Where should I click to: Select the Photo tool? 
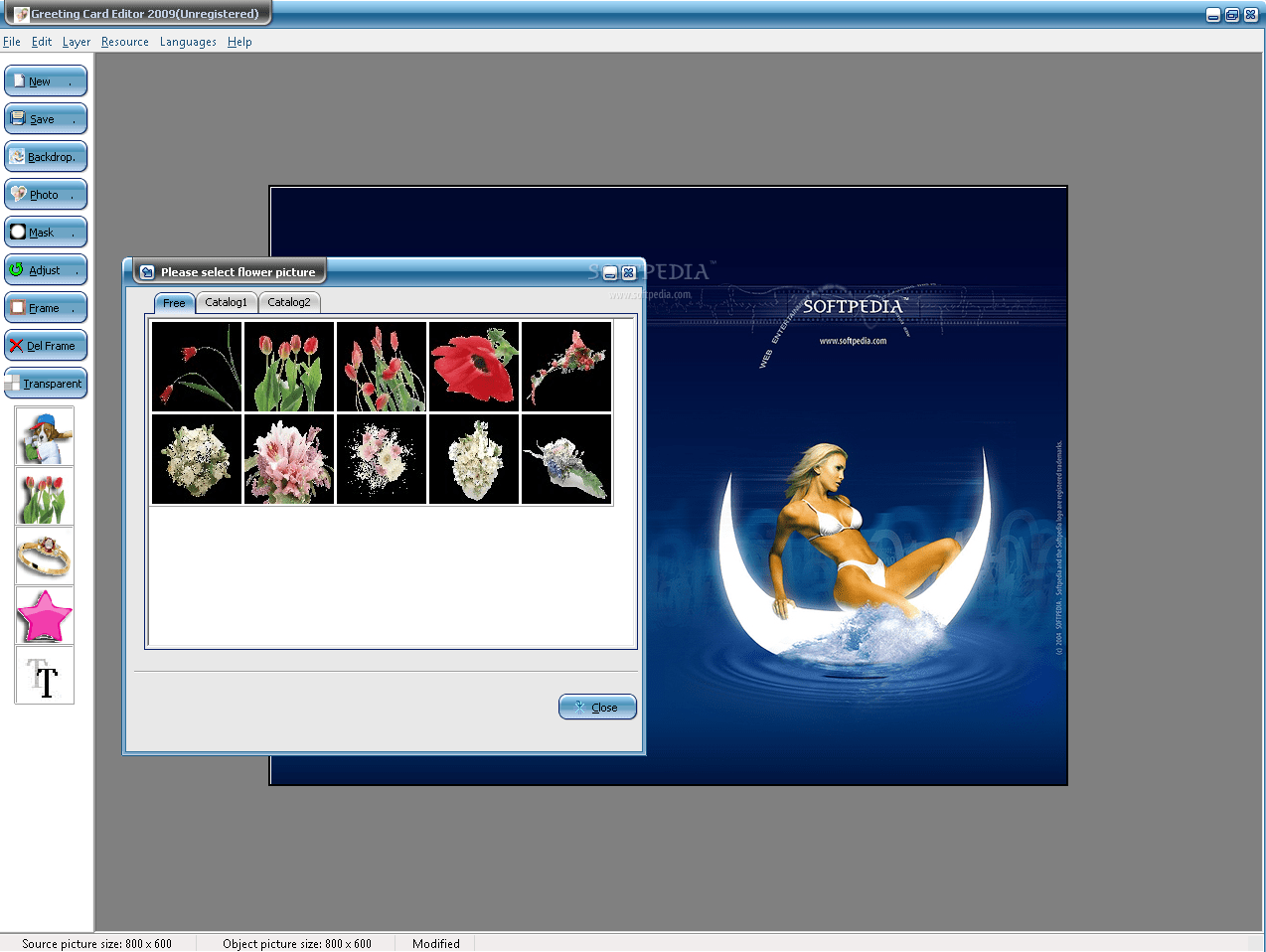click(46, 194)
